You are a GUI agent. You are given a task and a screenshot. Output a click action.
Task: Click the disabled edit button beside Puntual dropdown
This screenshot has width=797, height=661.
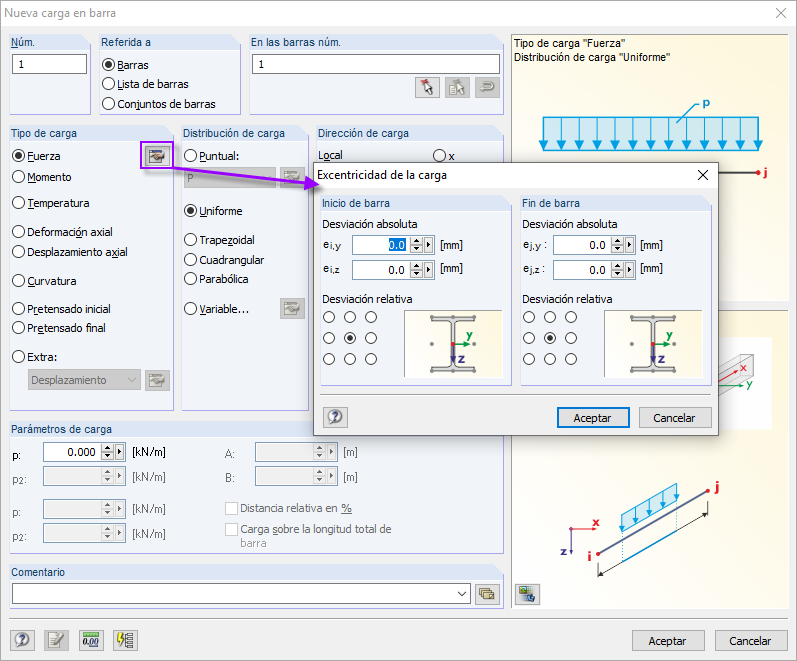tap(291, 177)
